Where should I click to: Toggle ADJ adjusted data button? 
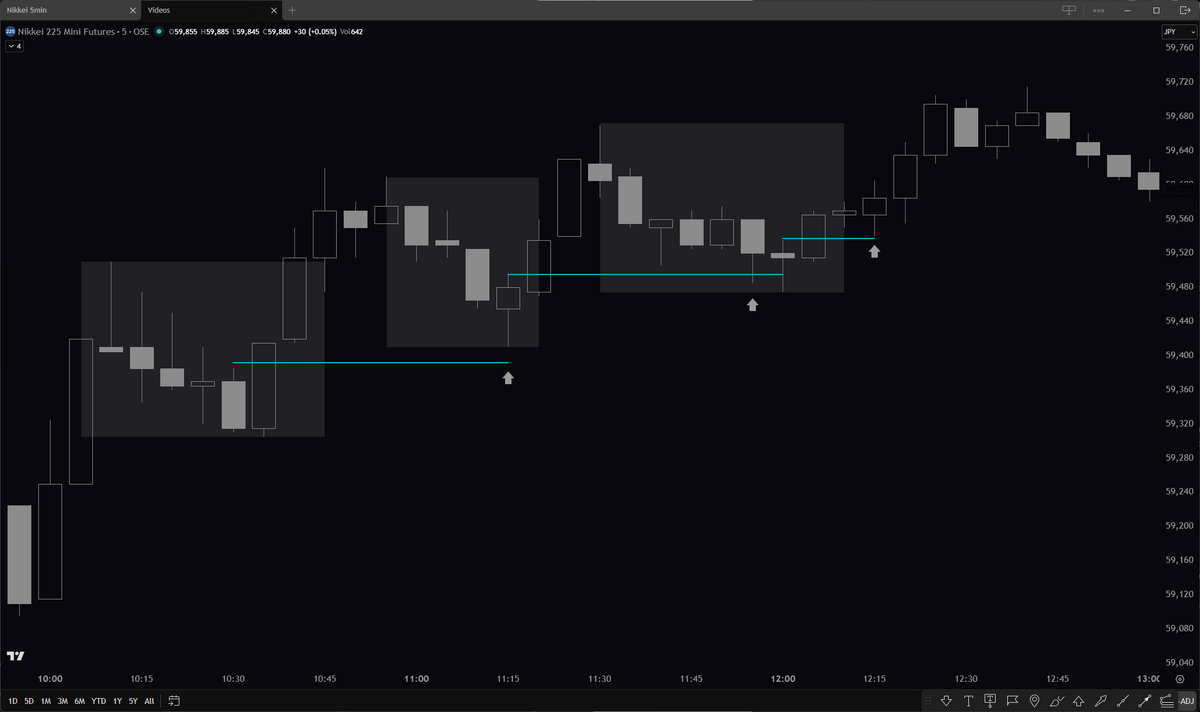[1186, 701]
